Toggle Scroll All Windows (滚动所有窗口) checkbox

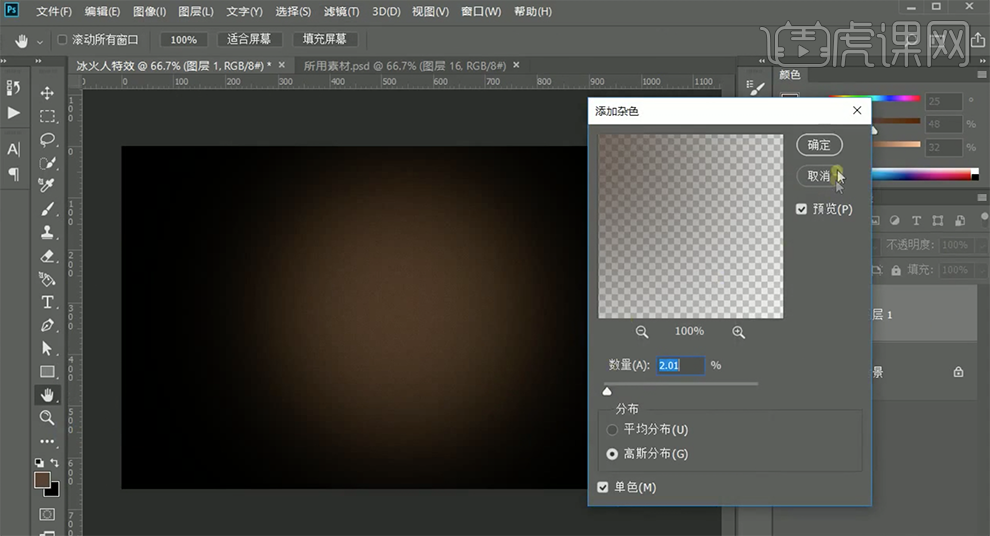tap(62, 40)
